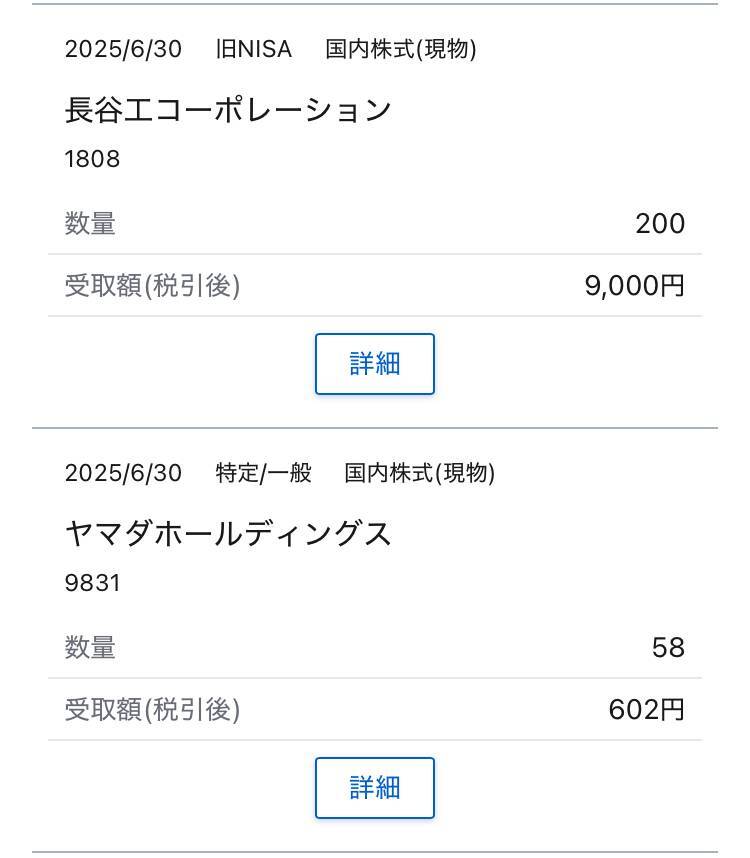Image resolution: width=750 pixels, height=858 pixels.
Task: Click 2025/6/30 date of second entry
Action: click(123, 473)
